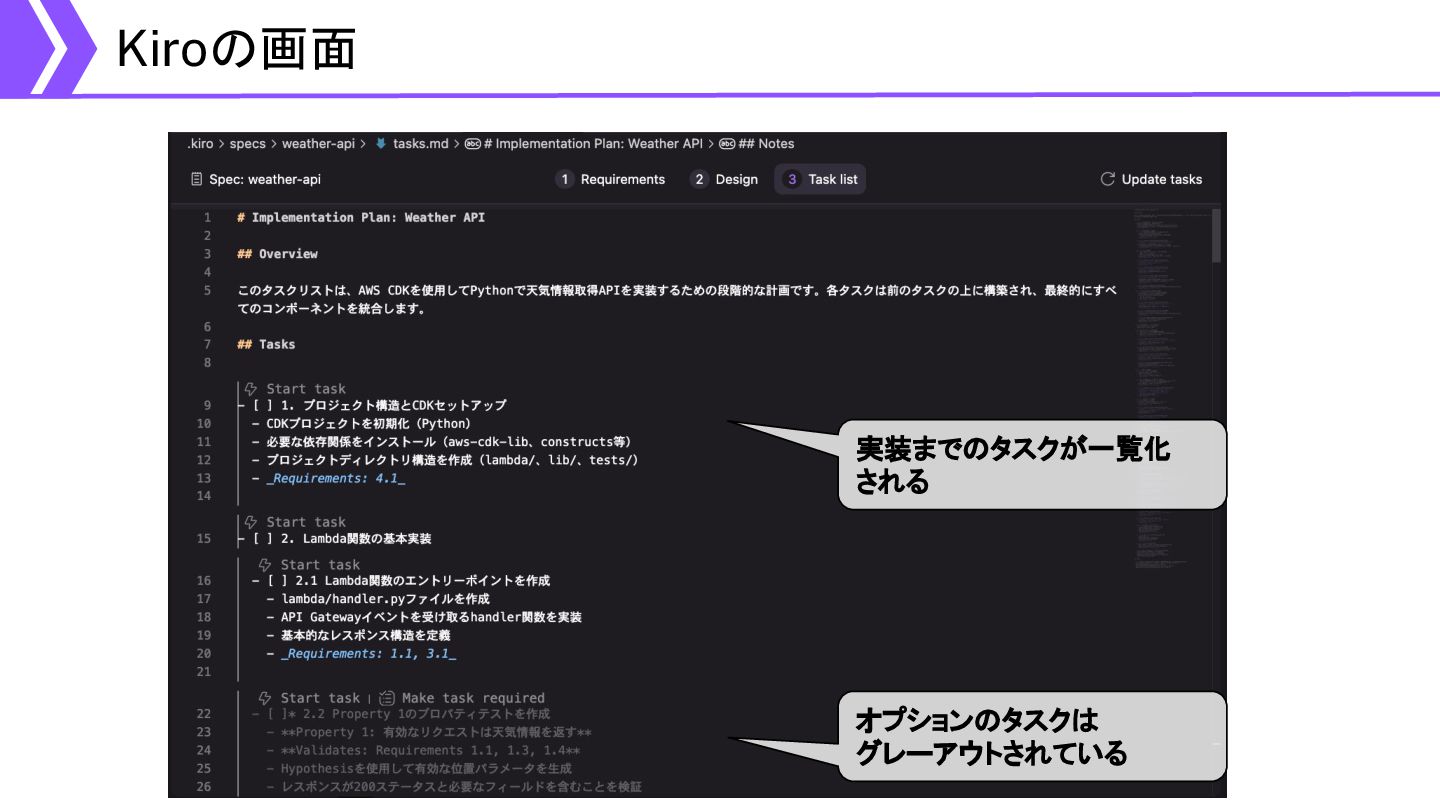Click the '## Notes' breadcrumb item
Viewport: 1440px width, 810px height.
[766, 144]
